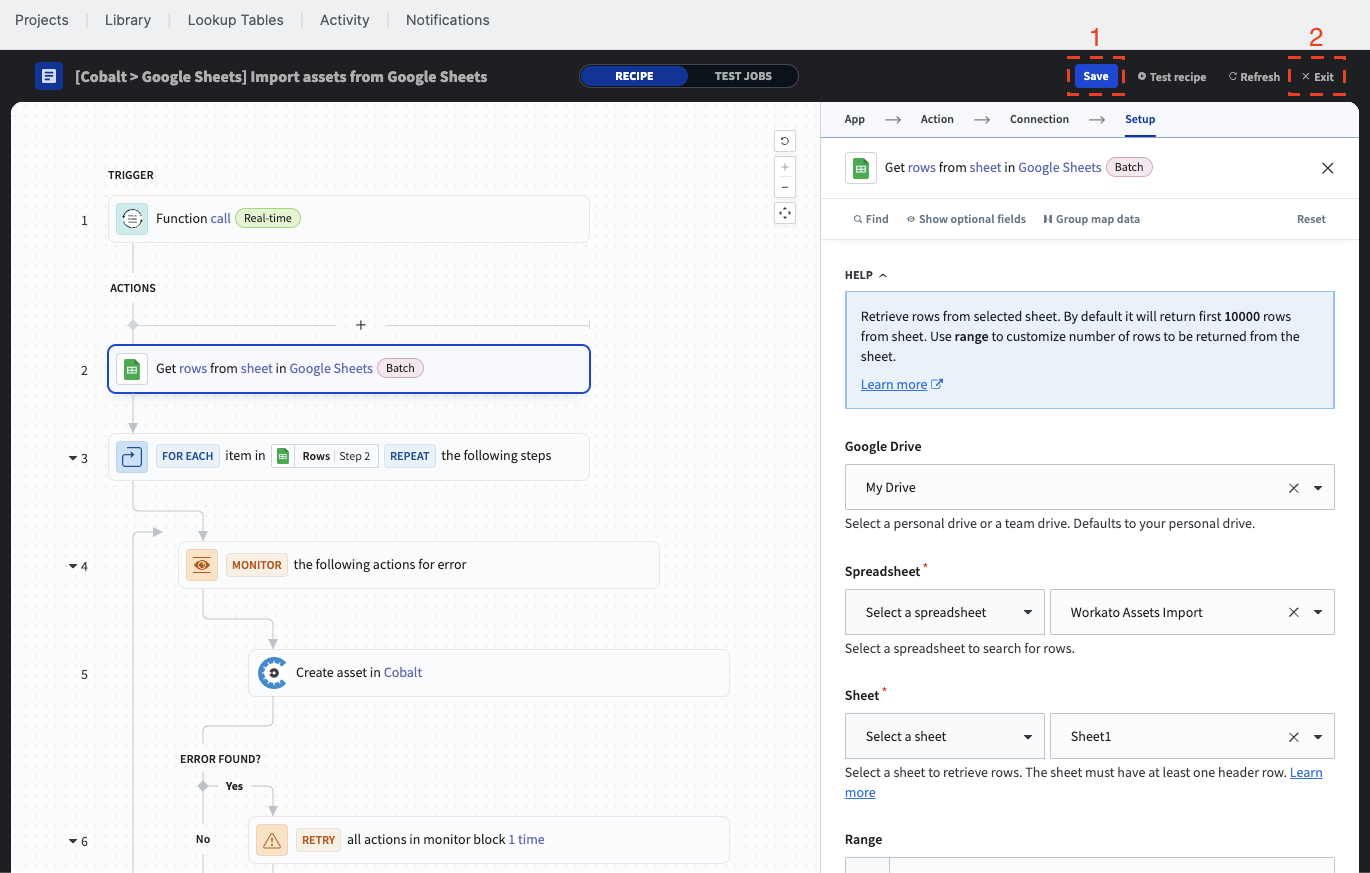Click the fit-to-screen canvas icon

[x=785, y=213]
